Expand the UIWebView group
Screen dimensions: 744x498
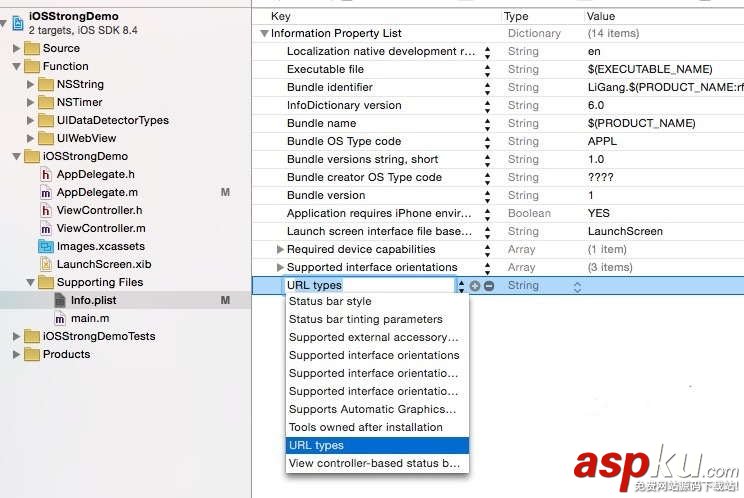click(30, 138)
